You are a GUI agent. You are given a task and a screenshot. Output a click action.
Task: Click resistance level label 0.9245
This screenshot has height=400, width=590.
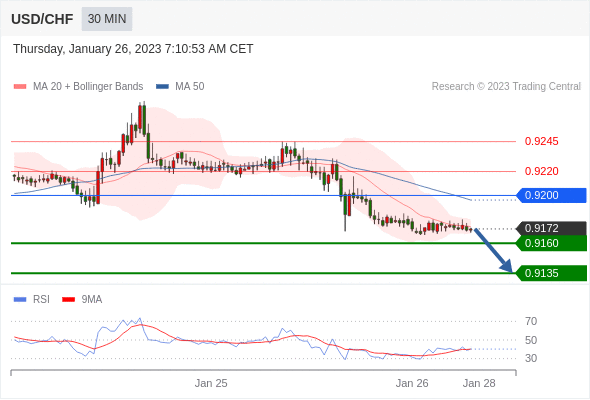pyautogui.click(x=541, y=141)
